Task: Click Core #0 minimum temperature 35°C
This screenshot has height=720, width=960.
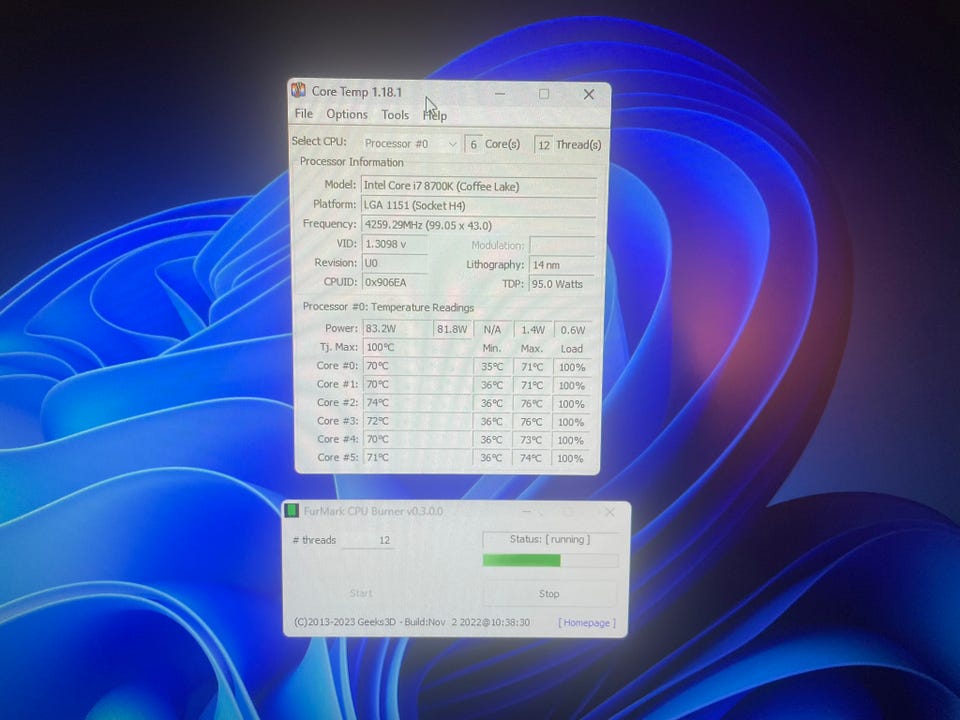Action: point(492,367)
